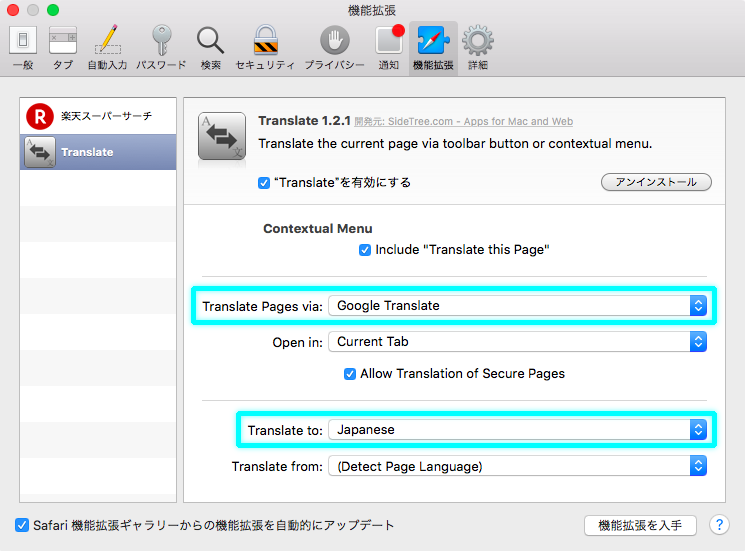Select the Translate extension in sidebar
This screenshot has height=551, width=745.
pos(98,152)
